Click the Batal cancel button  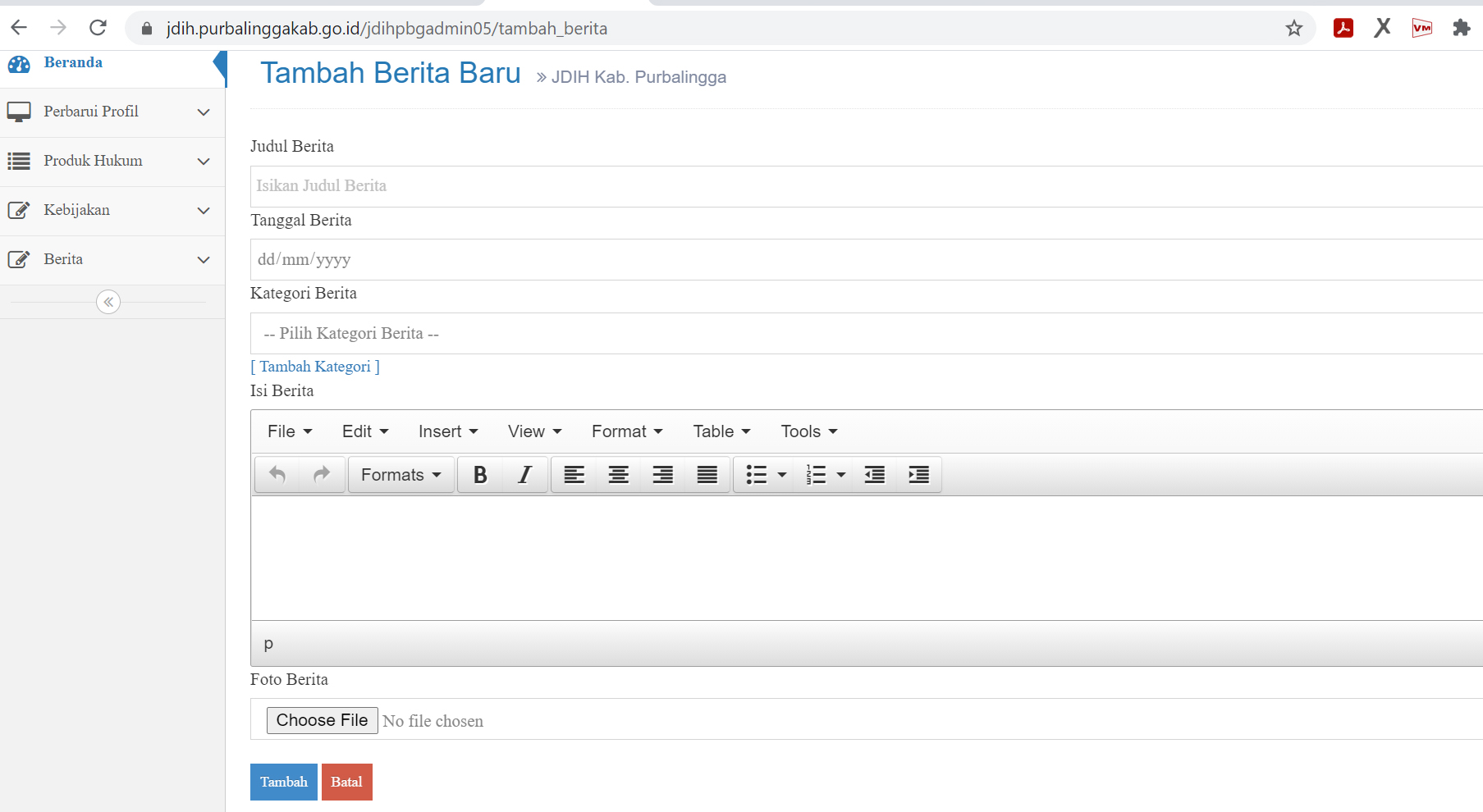347,782
